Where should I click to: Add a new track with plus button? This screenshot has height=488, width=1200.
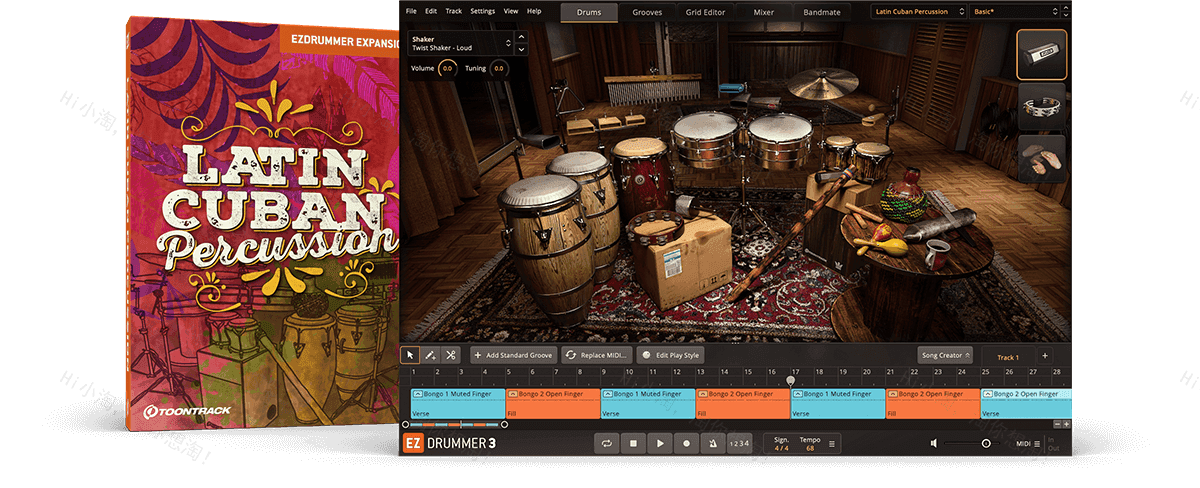(x=1044, y=355)
